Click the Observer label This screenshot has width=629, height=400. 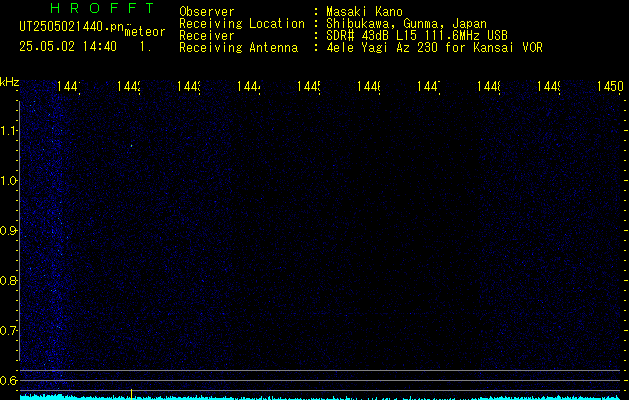pyautogui.click(x=207, y=12)
